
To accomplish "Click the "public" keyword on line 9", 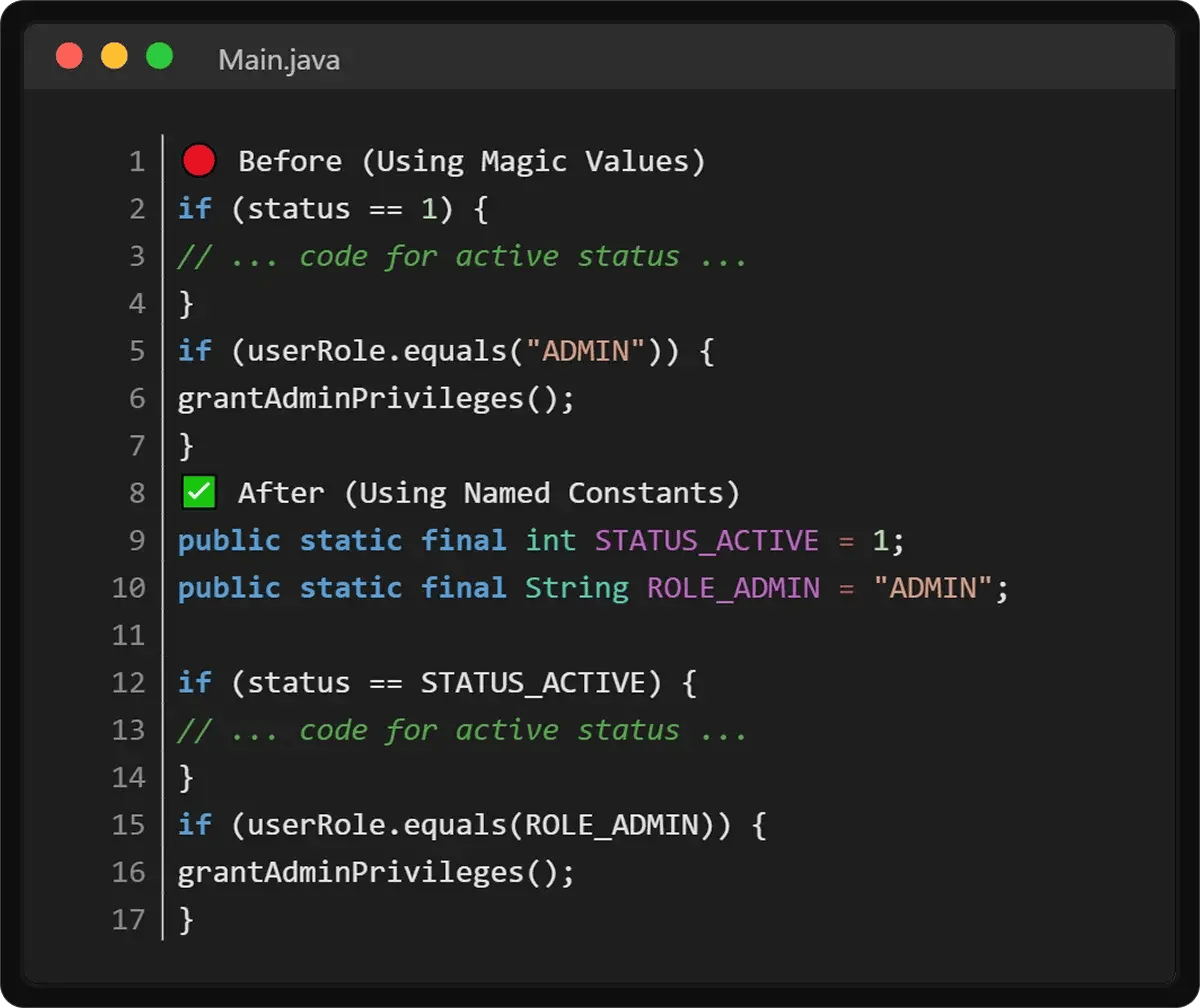I will pyautogui.click(x=229, y=541).
